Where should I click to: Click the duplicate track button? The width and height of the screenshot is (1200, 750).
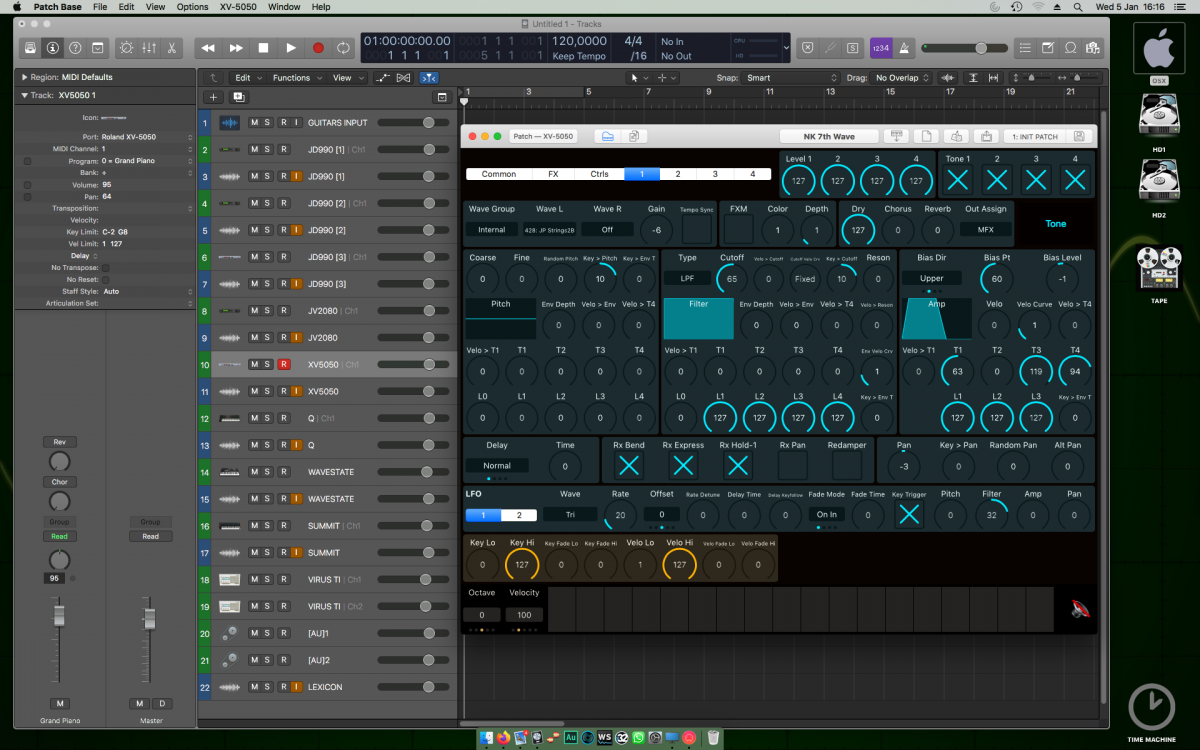(238, 97)
